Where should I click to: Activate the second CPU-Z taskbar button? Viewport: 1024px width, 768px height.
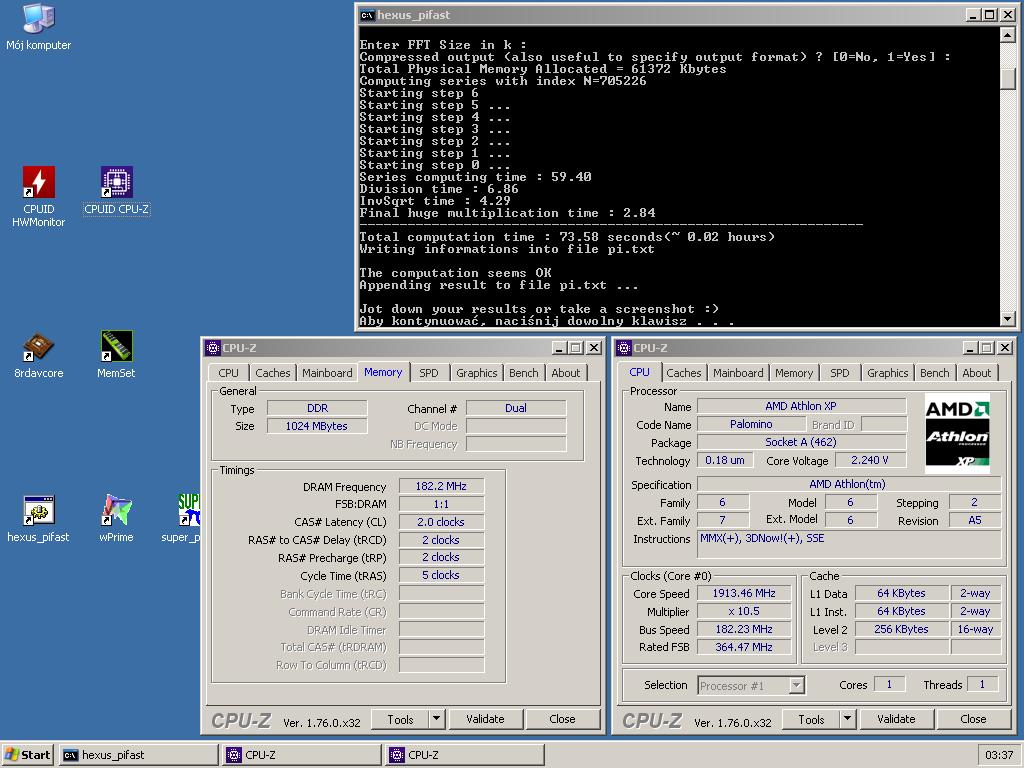click(465, 755)
